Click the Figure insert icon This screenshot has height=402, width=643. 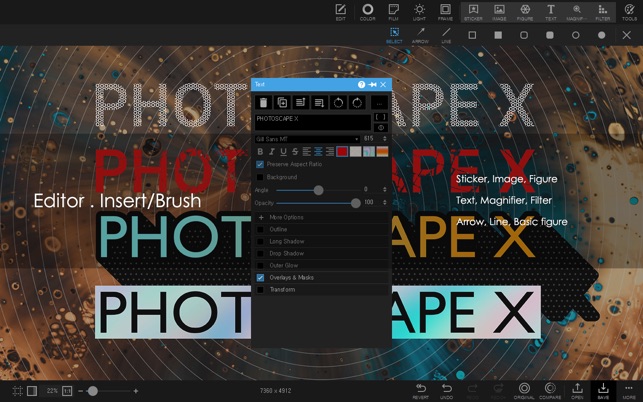[525, 12]
